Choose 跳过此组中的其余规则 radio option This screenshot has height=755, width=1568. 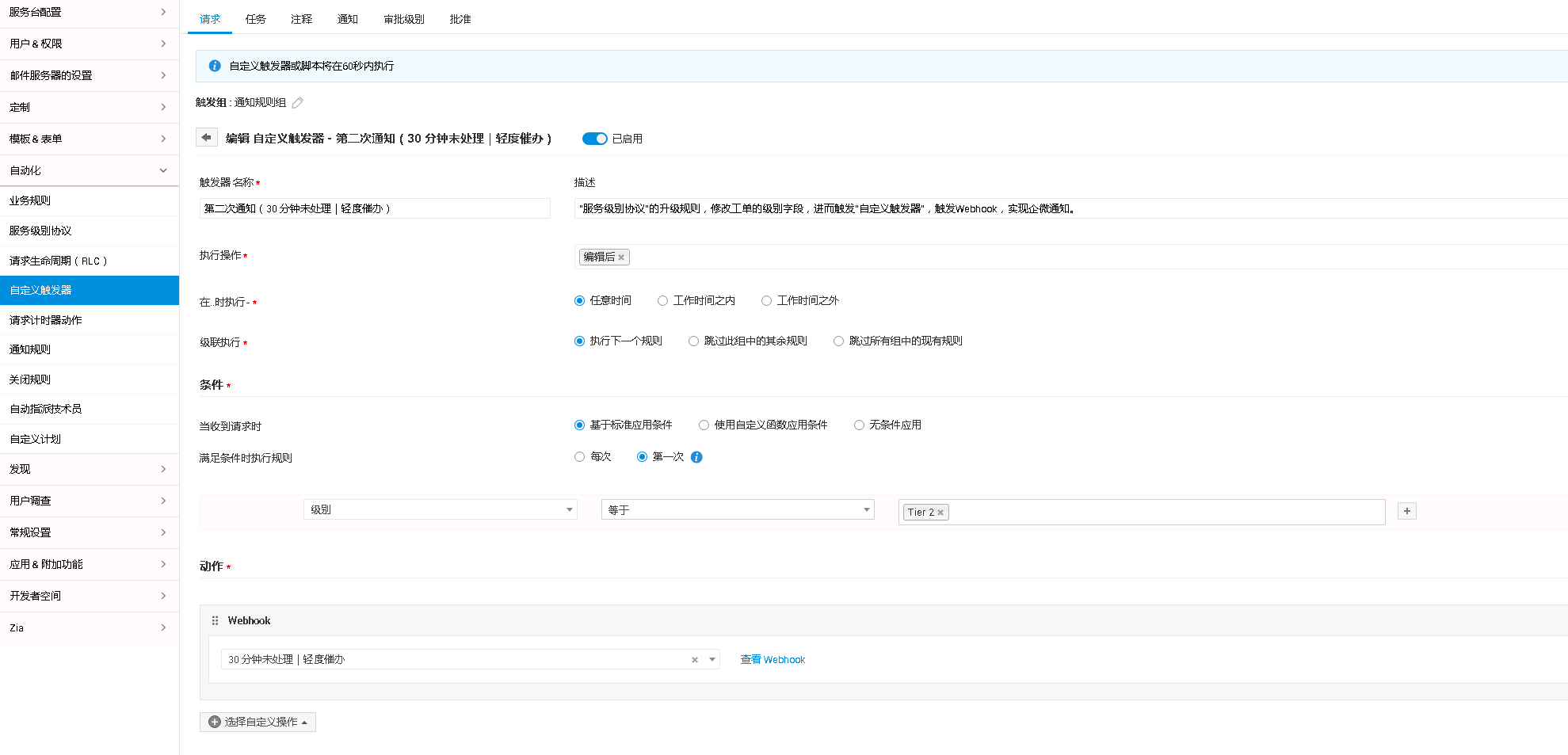[694, 341]
